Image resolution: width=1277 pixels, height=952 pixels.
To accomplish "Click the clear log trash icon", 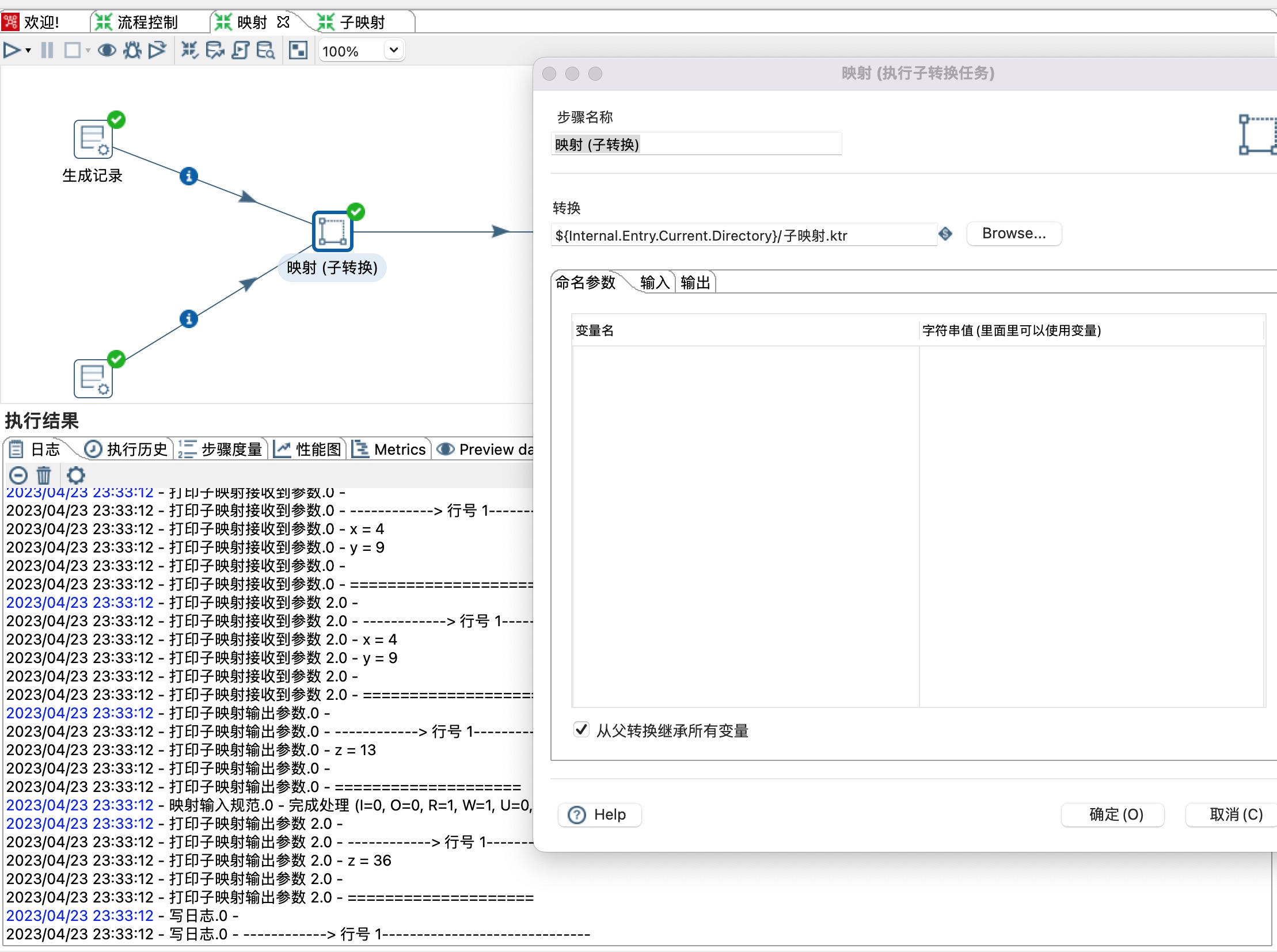I will 44,475.
